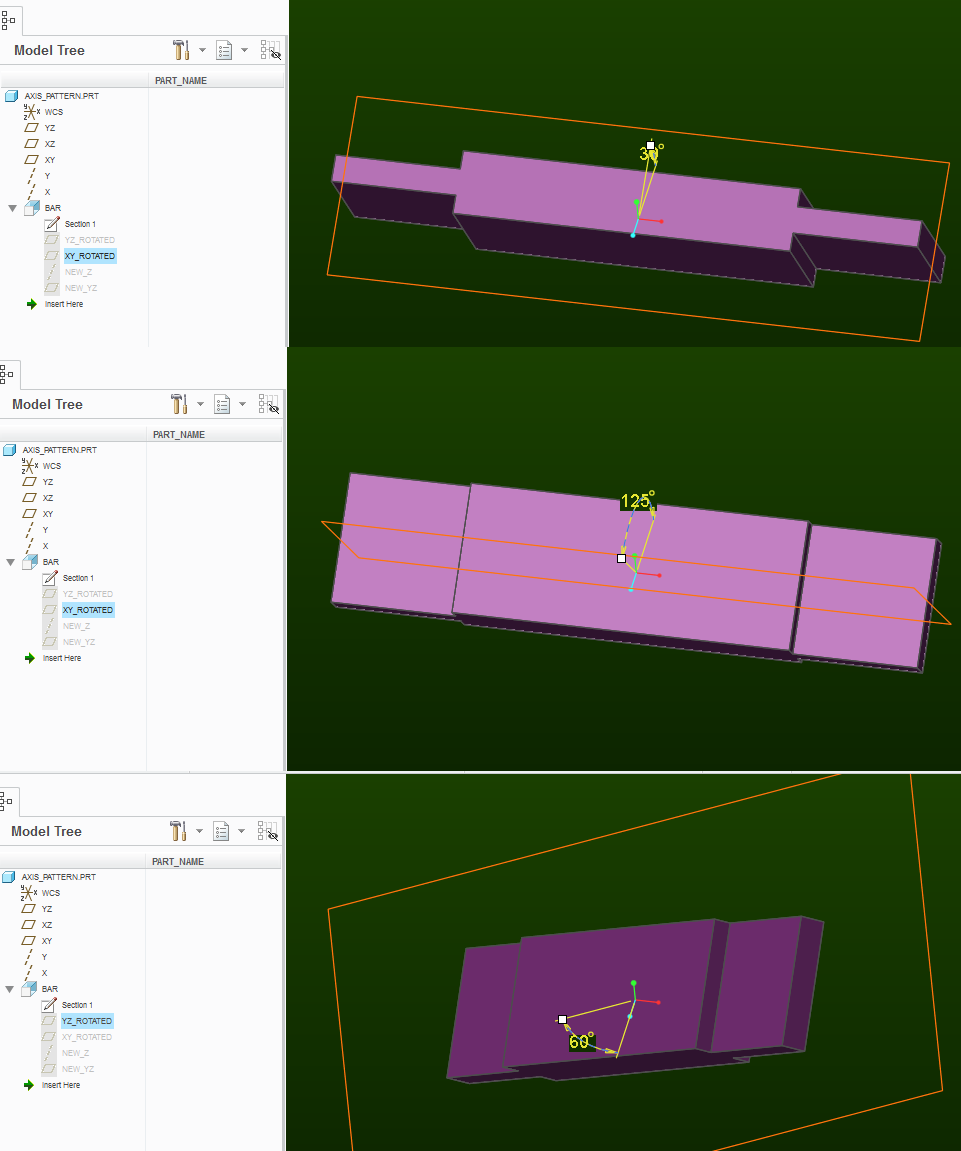The image size is (961, 1151).
Task: Open settings dropdown arrow in the 30° view tree
Action: (202, 50)
